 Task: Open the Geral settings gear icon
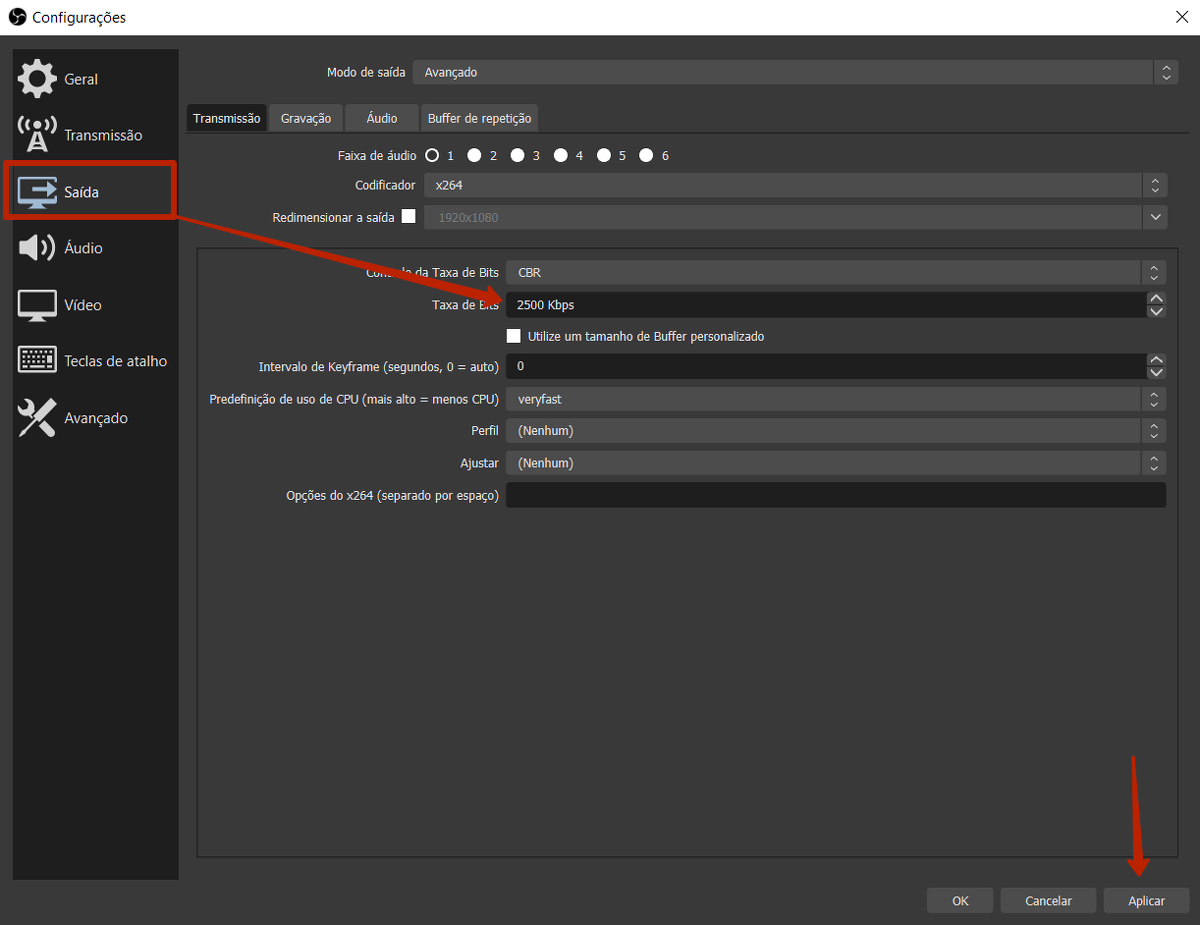pyautogui.click(x=37, y=79)
